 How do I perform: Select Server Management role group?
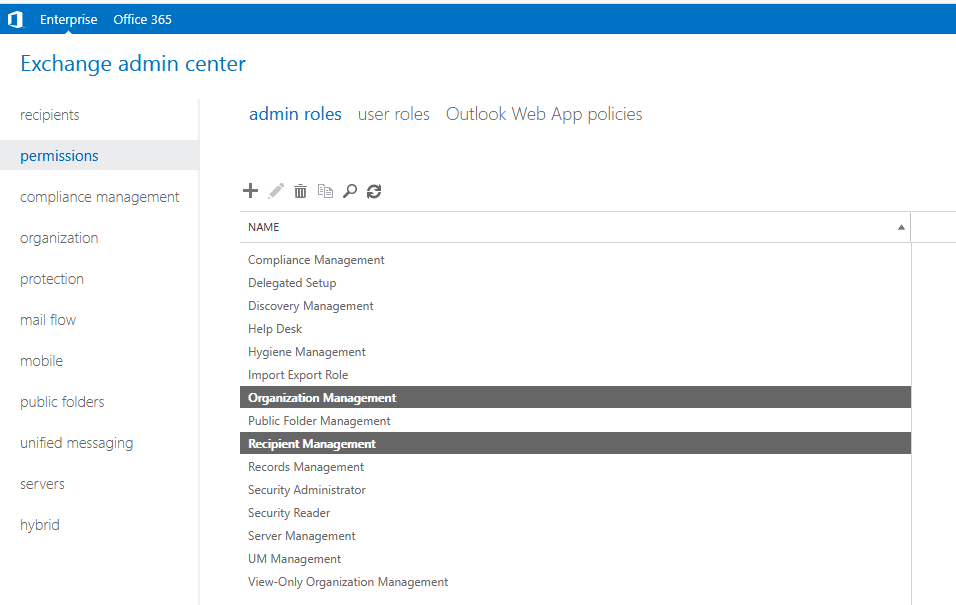(575, 536)
